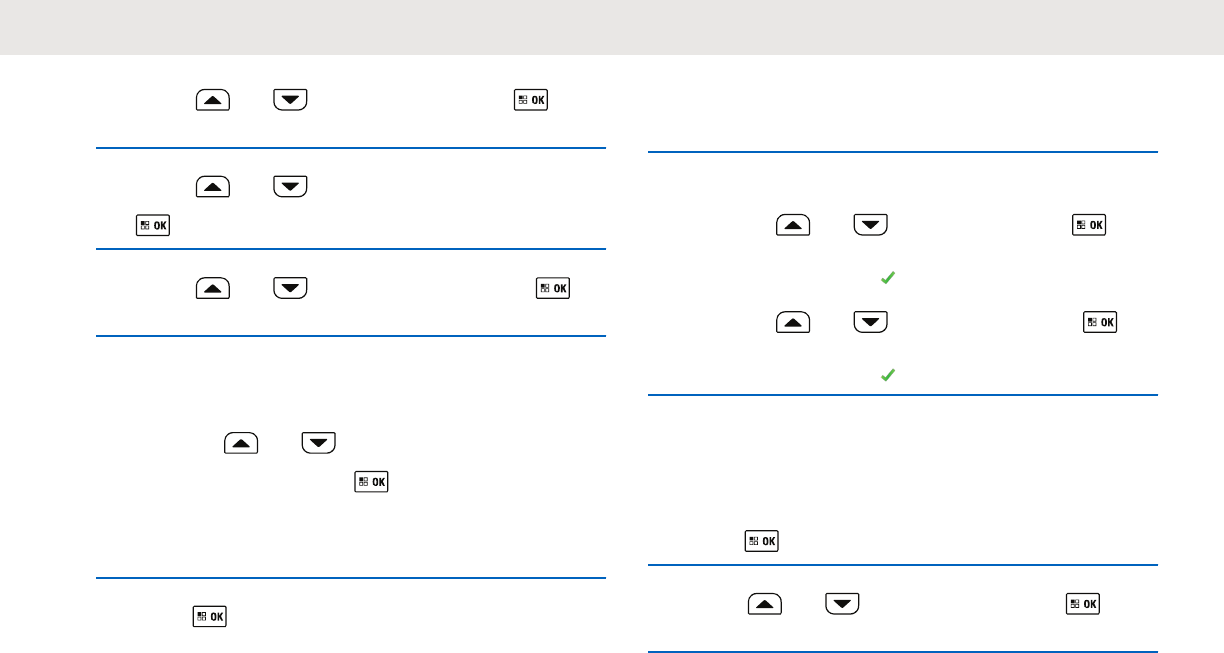Click the OK icon under the left column's fourth arrows

click(x=371, y=482)
